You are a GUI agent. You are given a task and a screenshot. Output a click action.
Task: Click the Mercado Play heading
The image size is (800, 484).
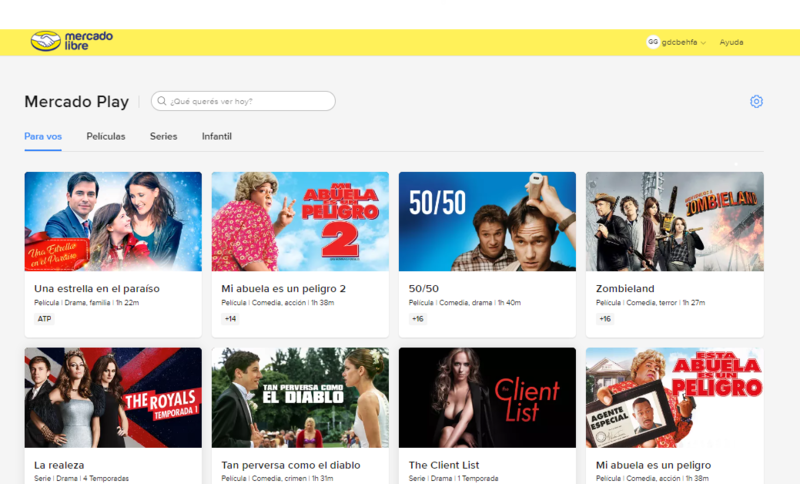[x=77, y=101]
